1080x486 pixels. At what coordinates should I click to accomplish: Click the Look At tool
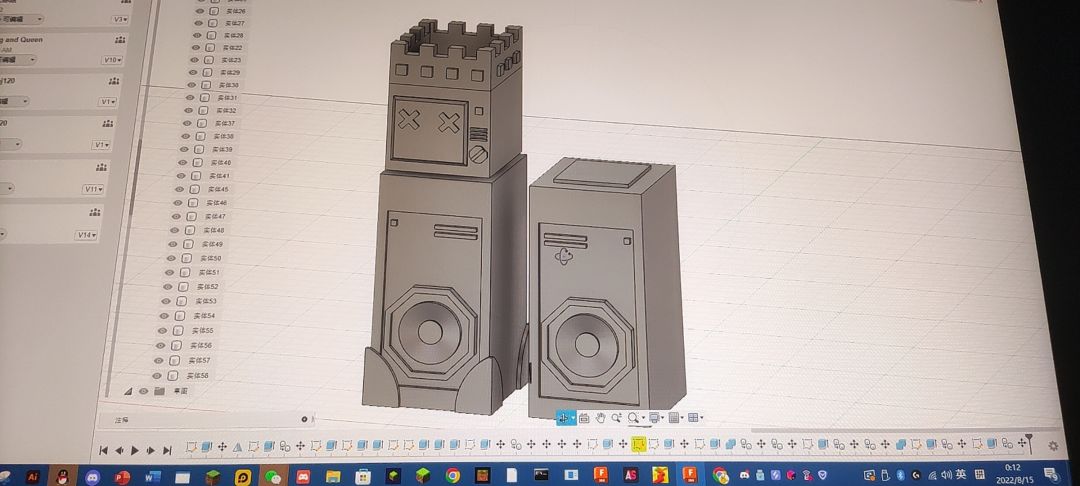(584, 418)
